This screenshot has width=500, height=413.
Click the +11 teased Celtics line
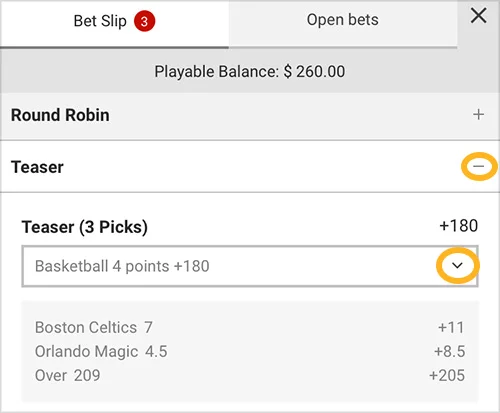451,327
